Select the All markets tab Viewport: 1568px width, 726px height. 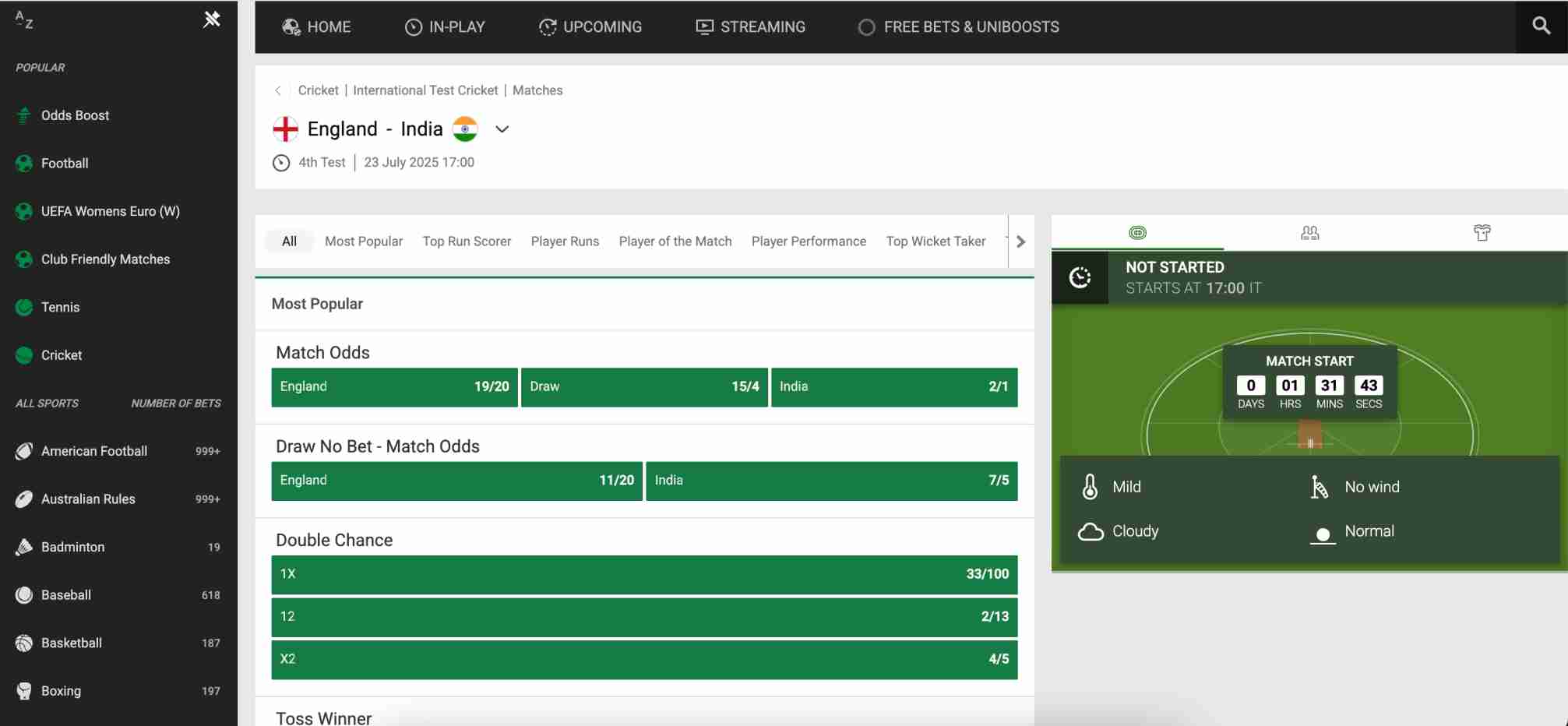[289, 241]
